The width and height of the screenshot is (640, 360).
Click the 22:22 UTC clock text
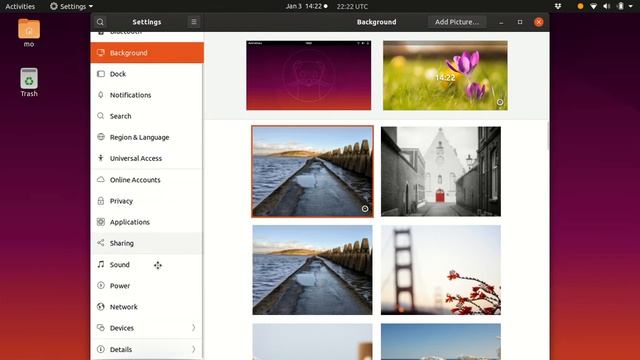(x=352, y=7)
